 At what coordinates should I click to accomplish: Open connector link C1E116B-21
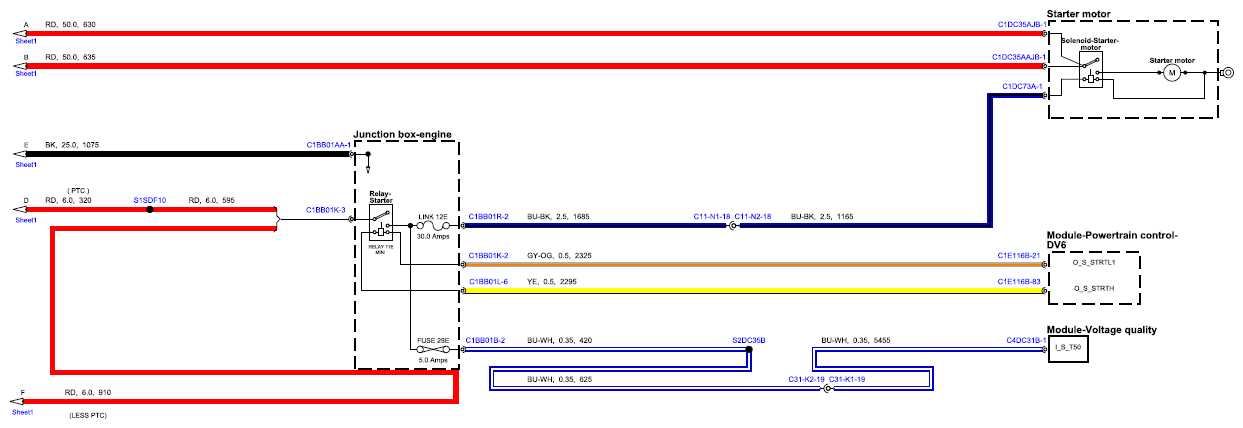tap(1019, 255)
